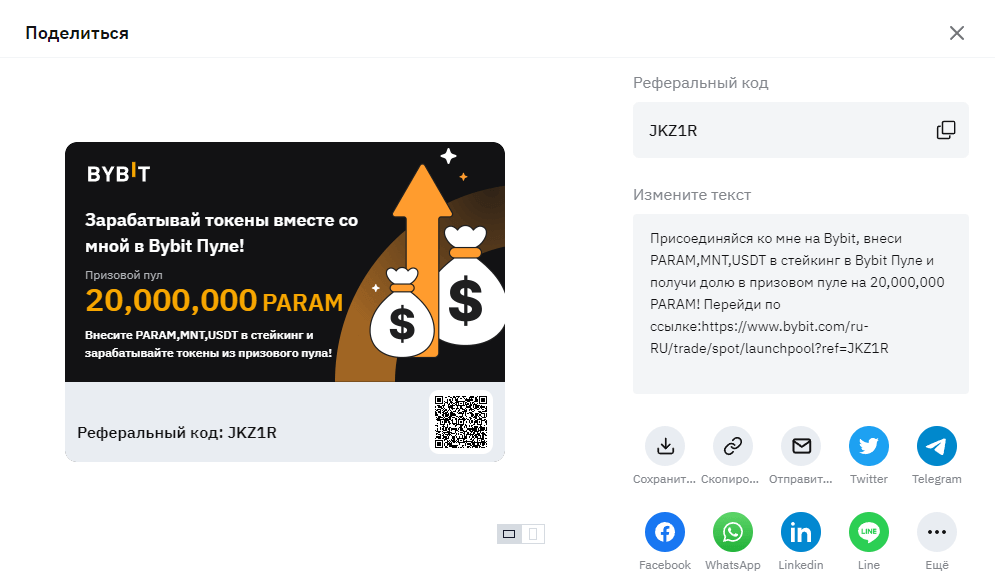
Task: Share through the Line app
Action: tap(869, 532)
